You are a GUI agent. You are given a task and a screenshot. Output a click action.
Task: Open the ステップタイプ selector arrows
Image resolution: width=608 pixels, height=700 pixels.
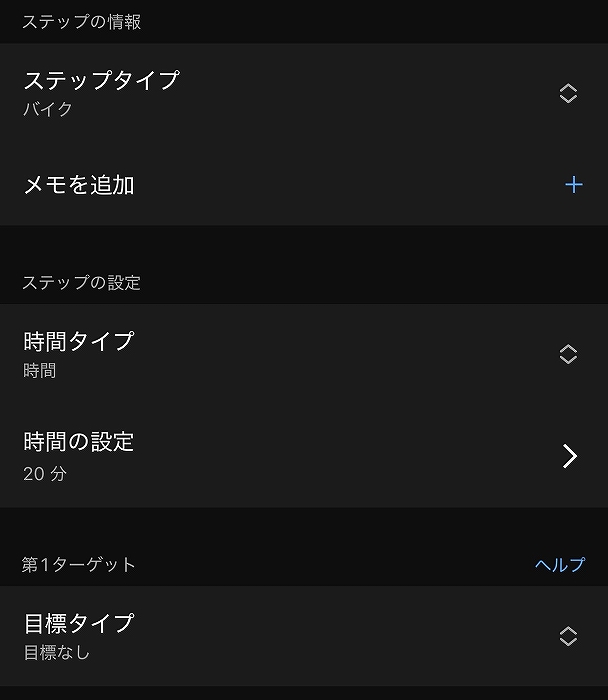tap(568, 94)
